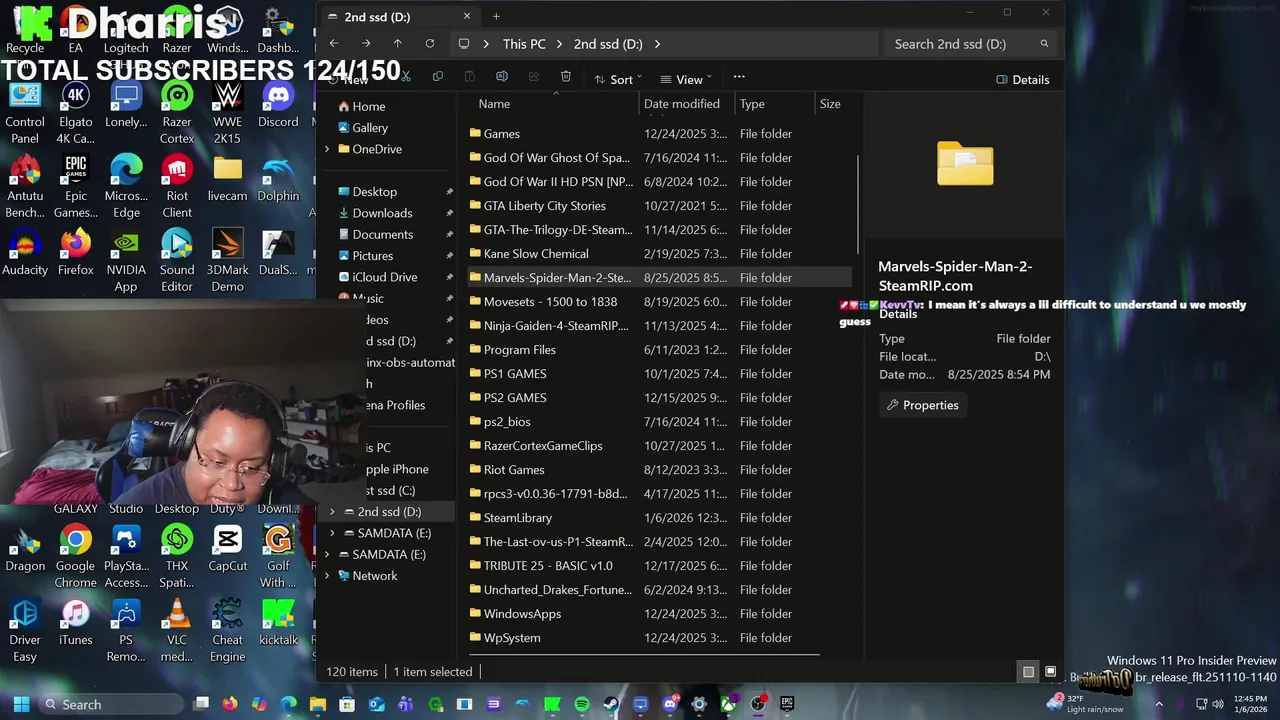Select the VLC media player desktop icon
This screenshot has width=1280, height=720.
(x=177, y=630)
